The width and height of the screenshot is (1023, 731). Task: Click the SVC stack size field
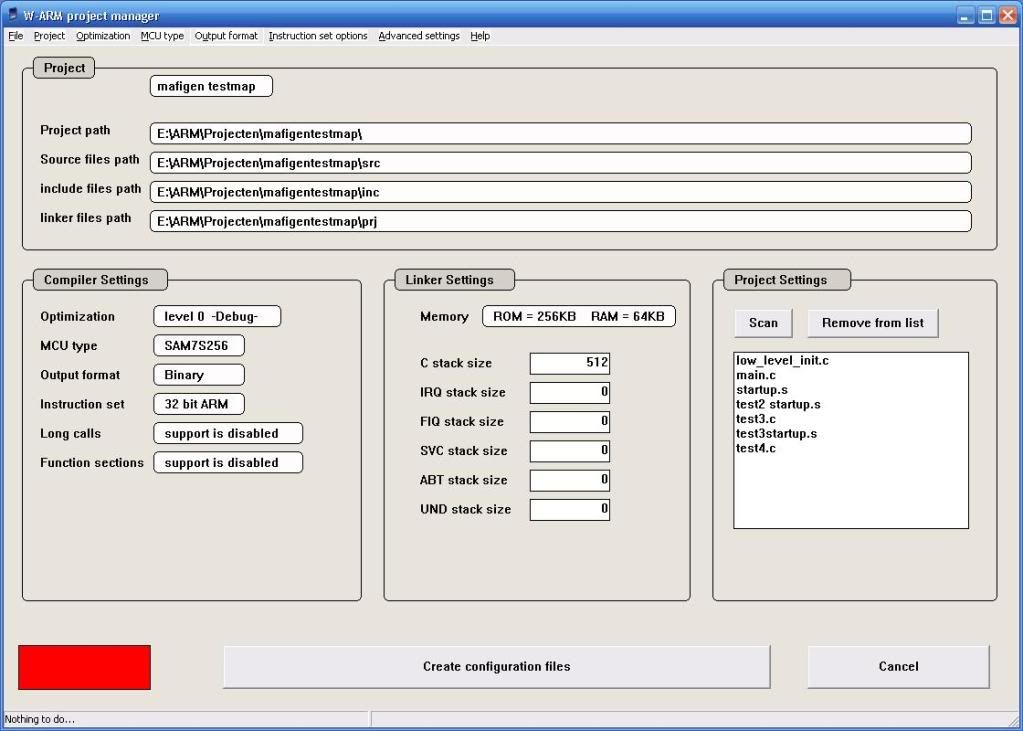570,451
